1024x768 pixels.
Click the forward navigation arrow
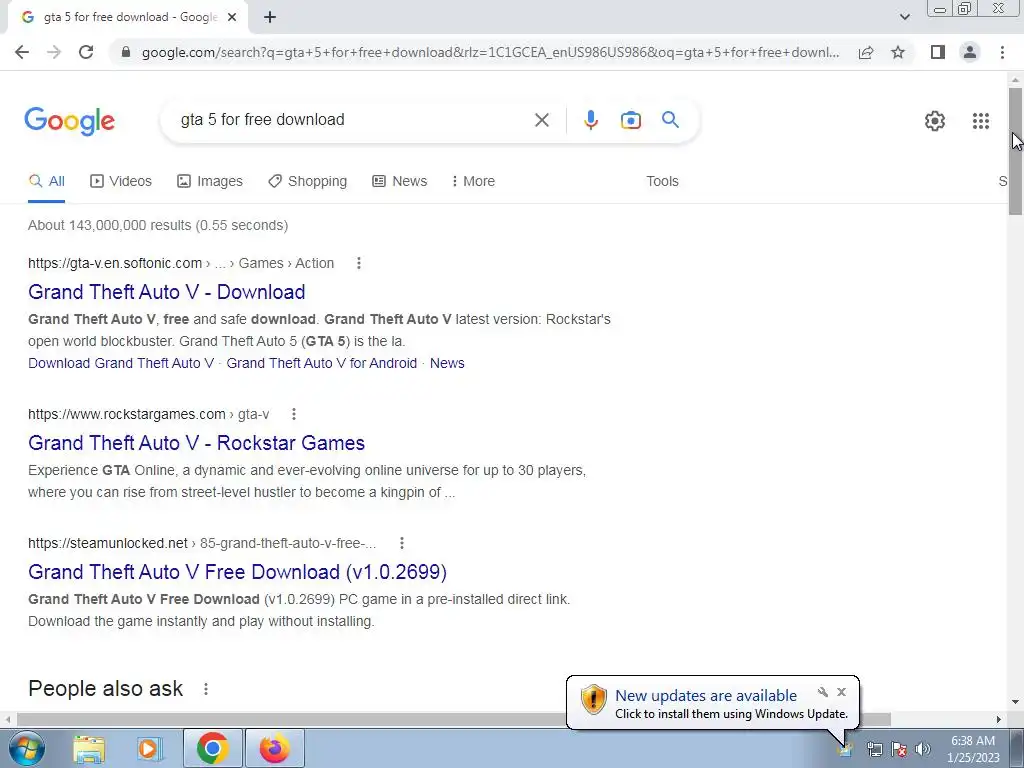pos(54,52)
